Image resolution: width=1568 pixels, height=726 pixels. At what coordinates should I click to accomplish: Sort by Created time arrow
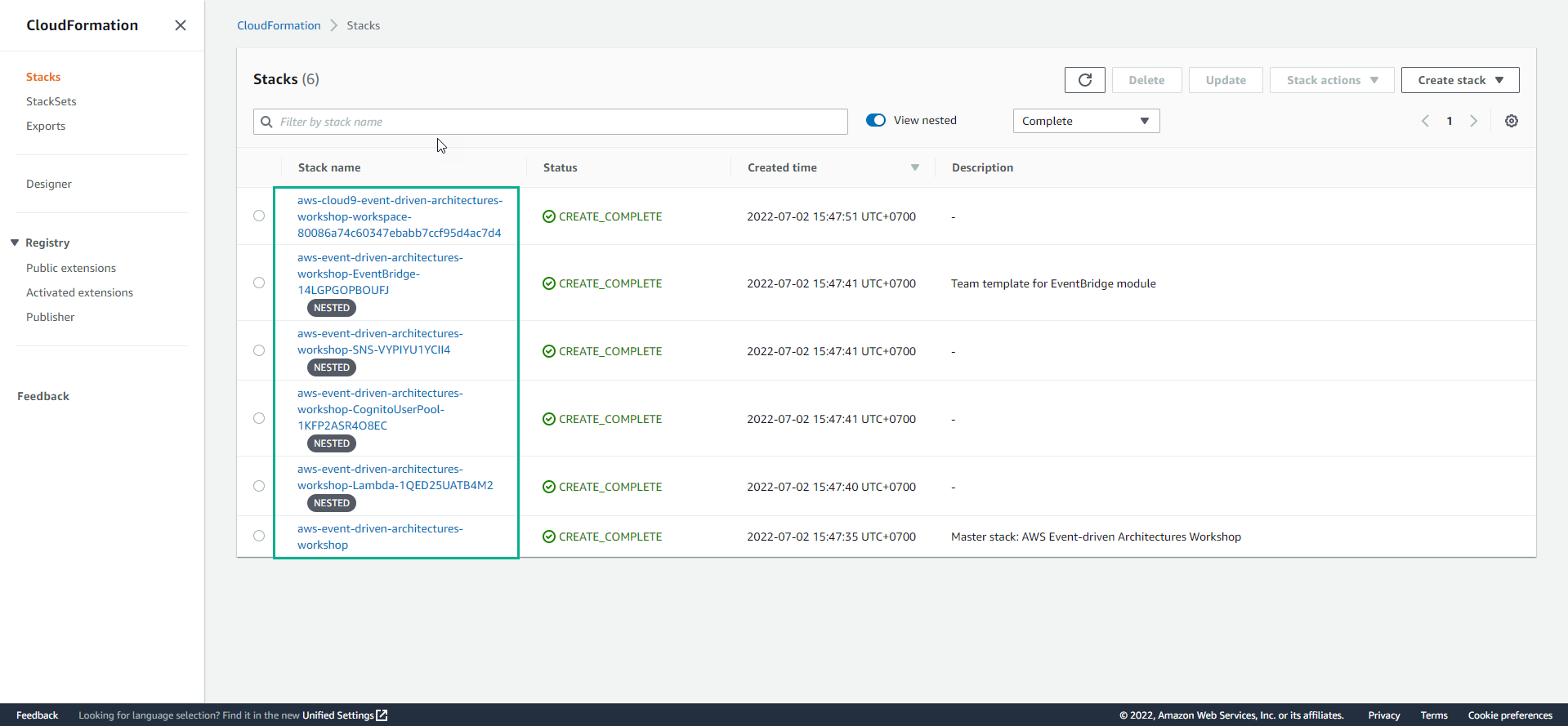tap(915, 167)
